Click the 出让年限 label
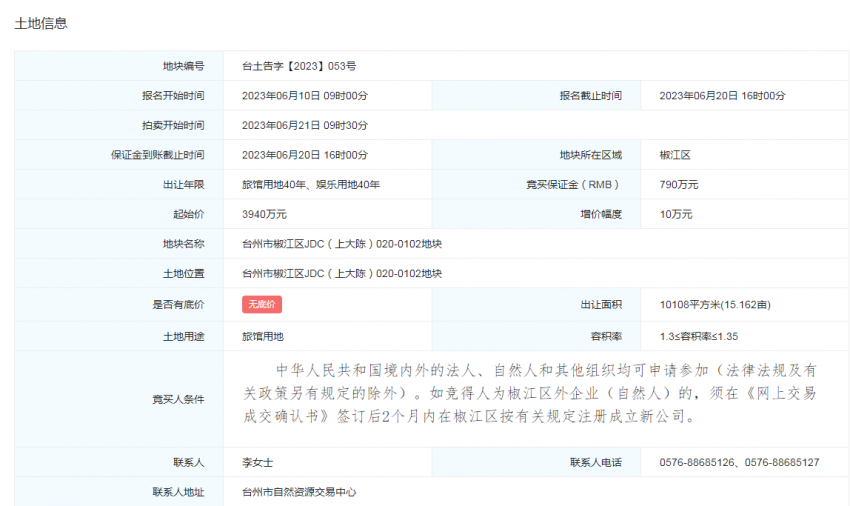The height and width of the screenshot is (506, 850). [x=183, y=185]
